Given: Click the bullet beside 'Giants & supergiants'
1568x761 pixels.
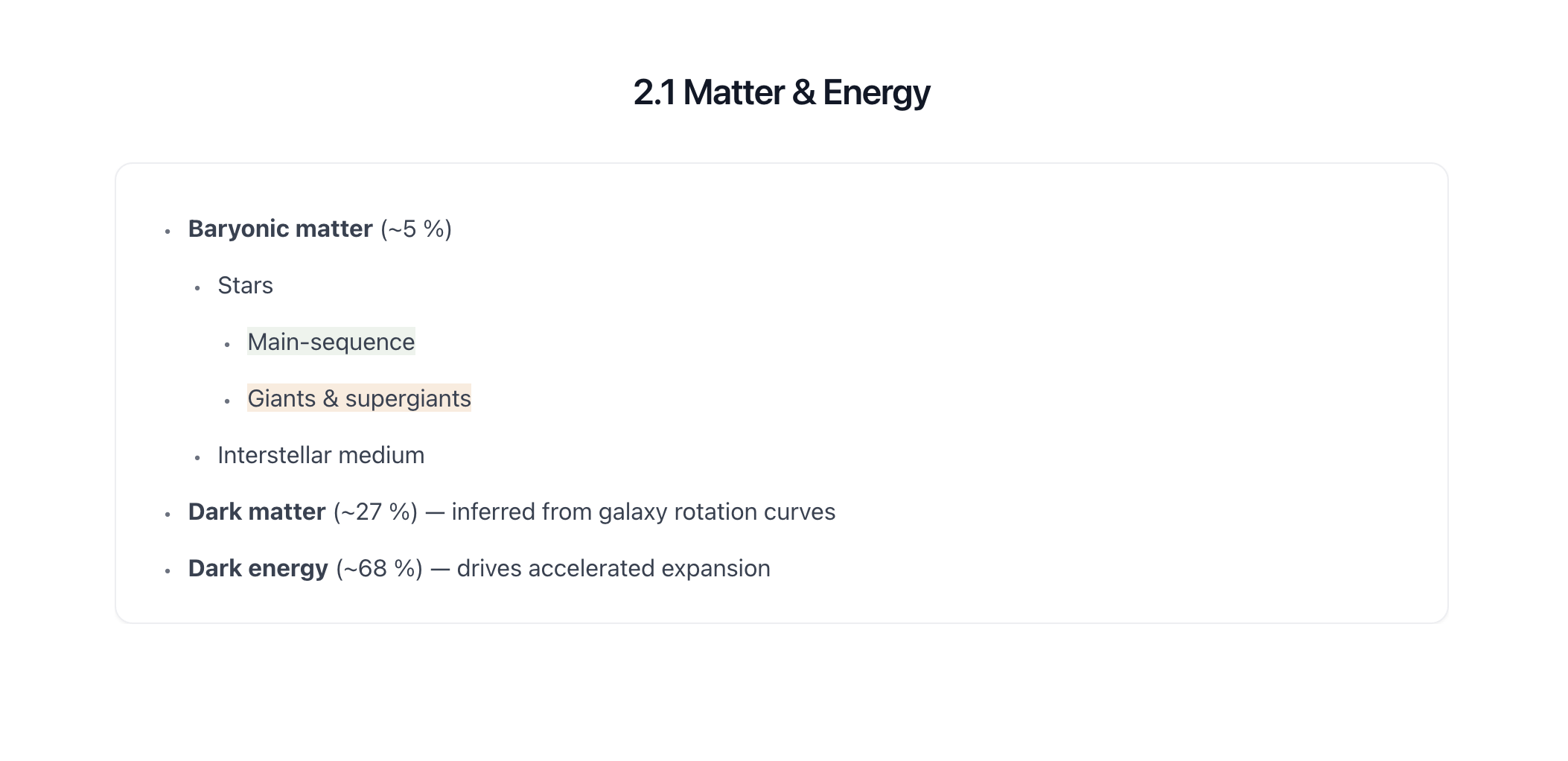Looking at the screenshot, I should pos(227,401).
